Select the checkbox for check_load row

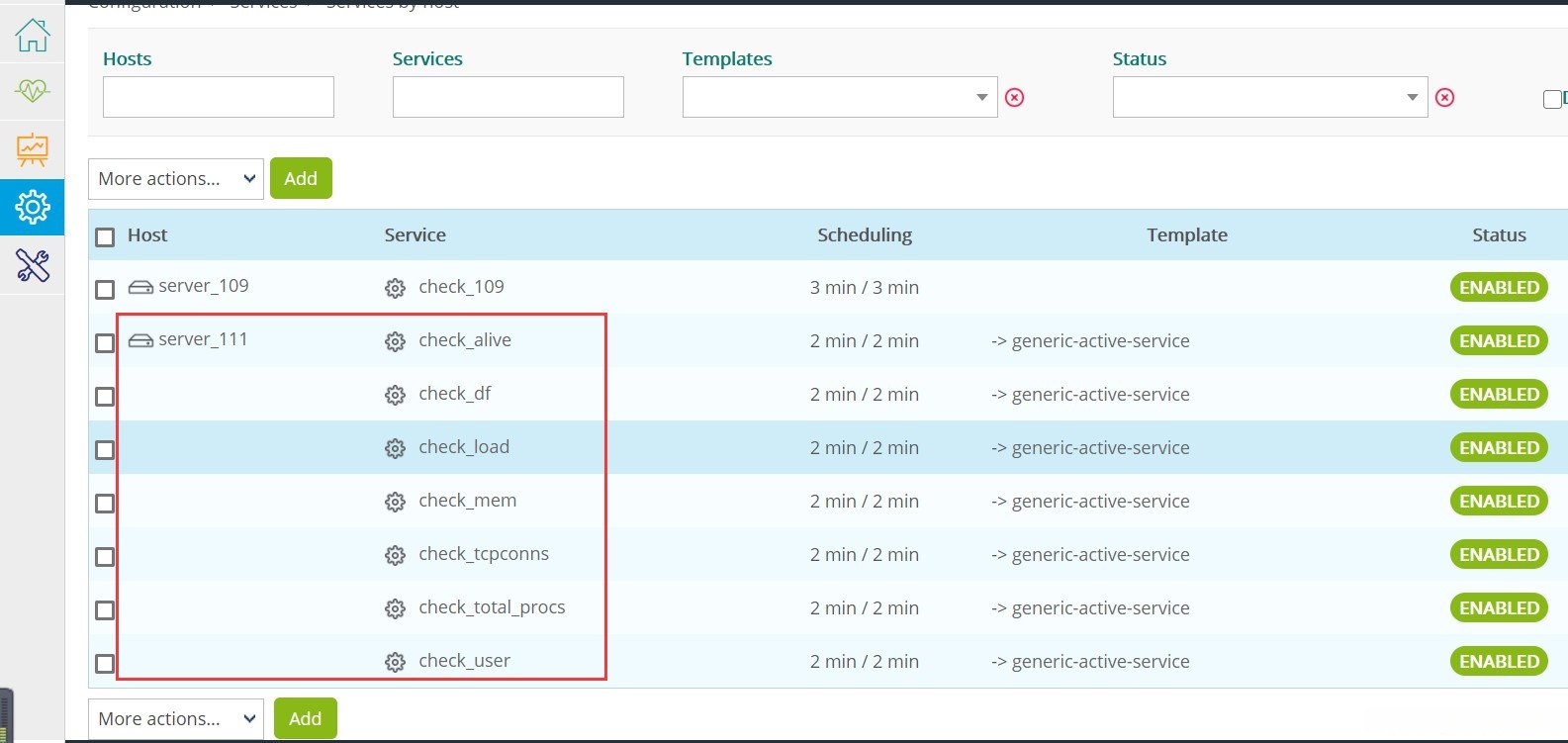[x=105, y=449]
